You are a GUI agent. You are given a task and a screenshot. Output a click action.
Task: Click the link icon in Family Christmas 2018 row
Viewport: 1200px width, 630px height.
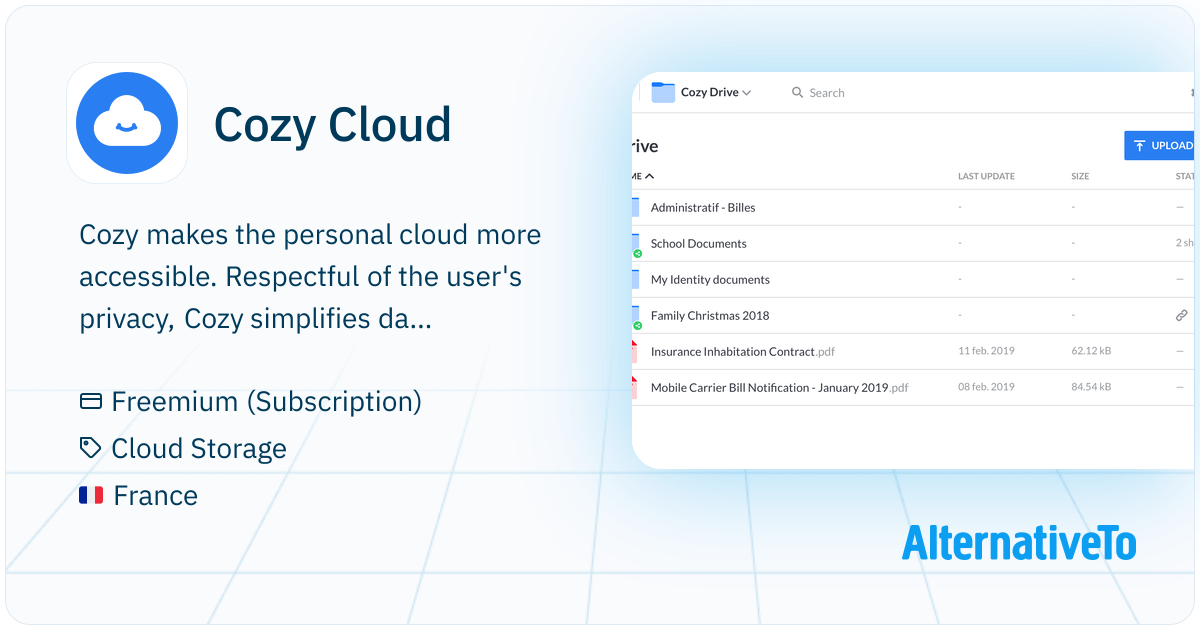pos(1181,315)
